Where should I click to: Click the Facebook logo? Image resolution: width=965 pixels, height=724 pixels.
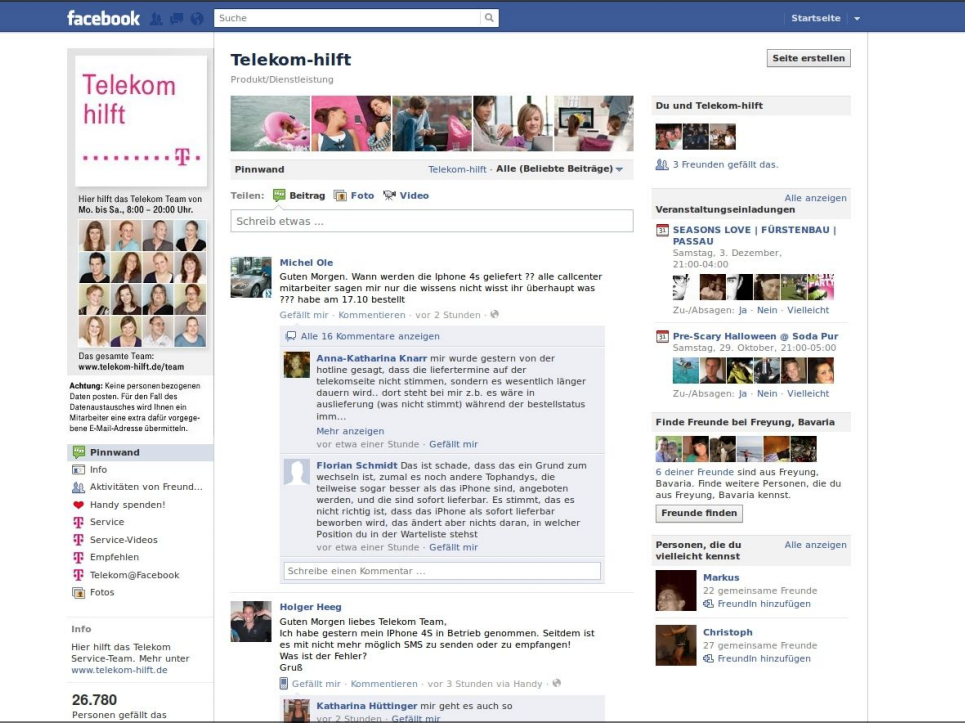(103, 18)
